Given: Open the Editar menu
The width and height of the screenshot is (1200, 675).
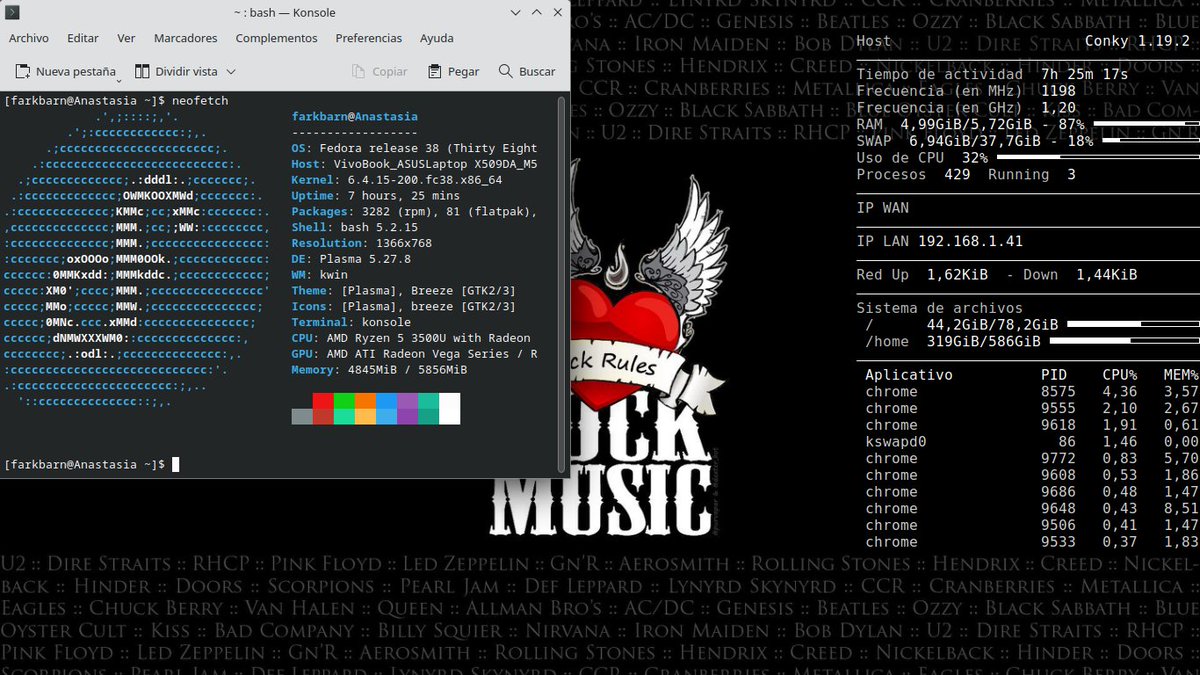Looking at the screenshot, I should coord(83,38).
